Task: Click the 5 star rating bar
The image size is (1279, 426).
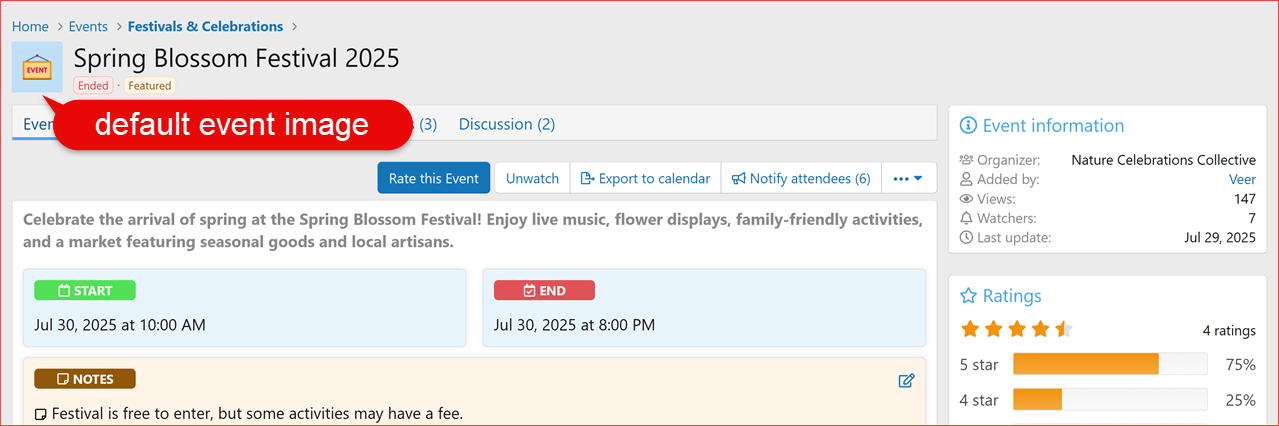Action: tap(1108, 364)
